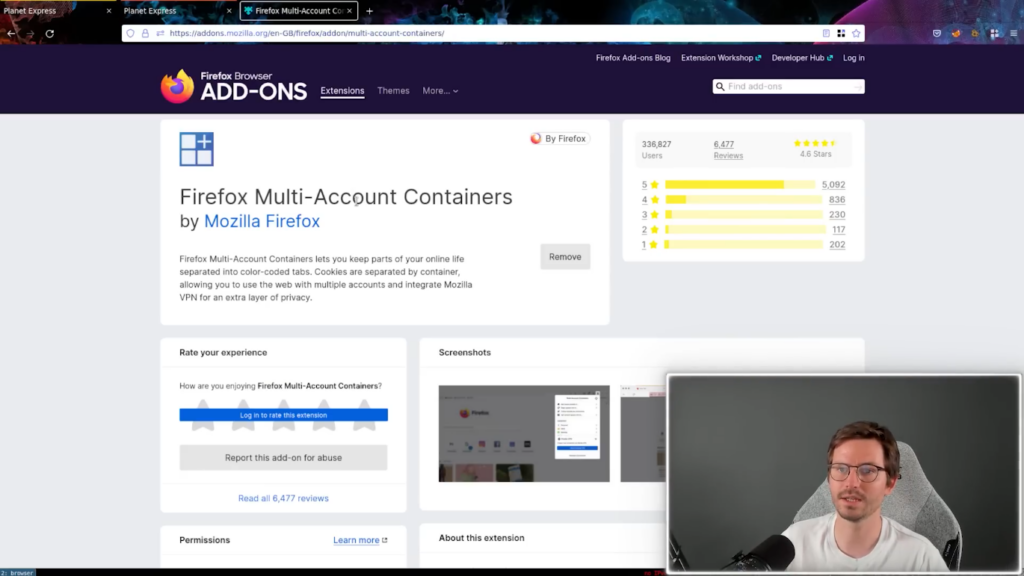
Task: Open the 202 one-star reviews count
Action: point(837,244)
